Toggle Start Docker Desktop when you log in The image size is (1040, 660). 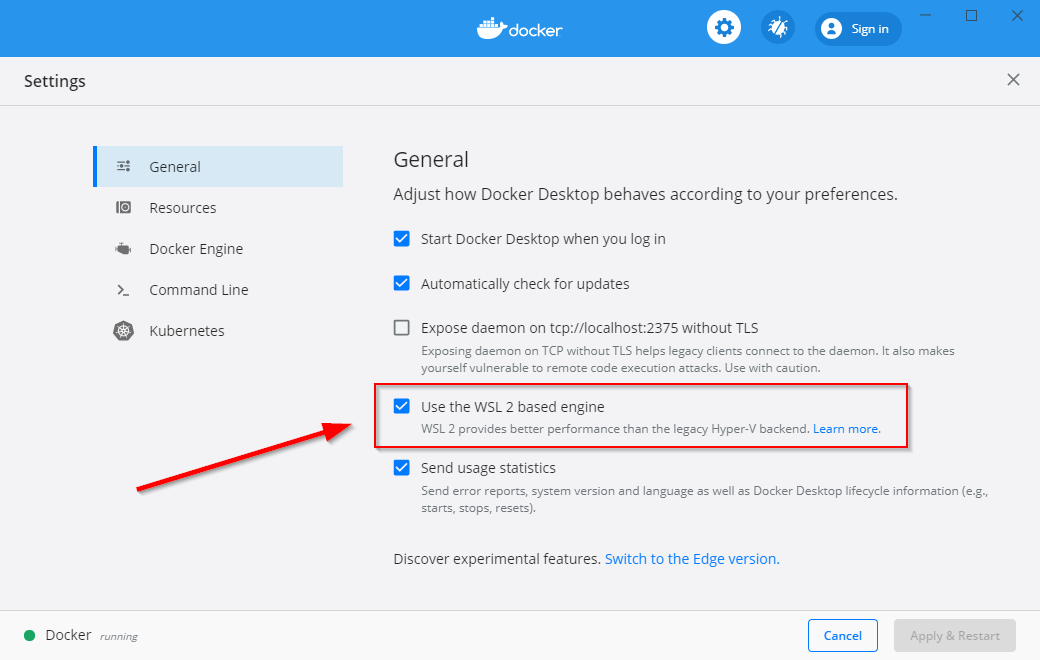[401, 239]
